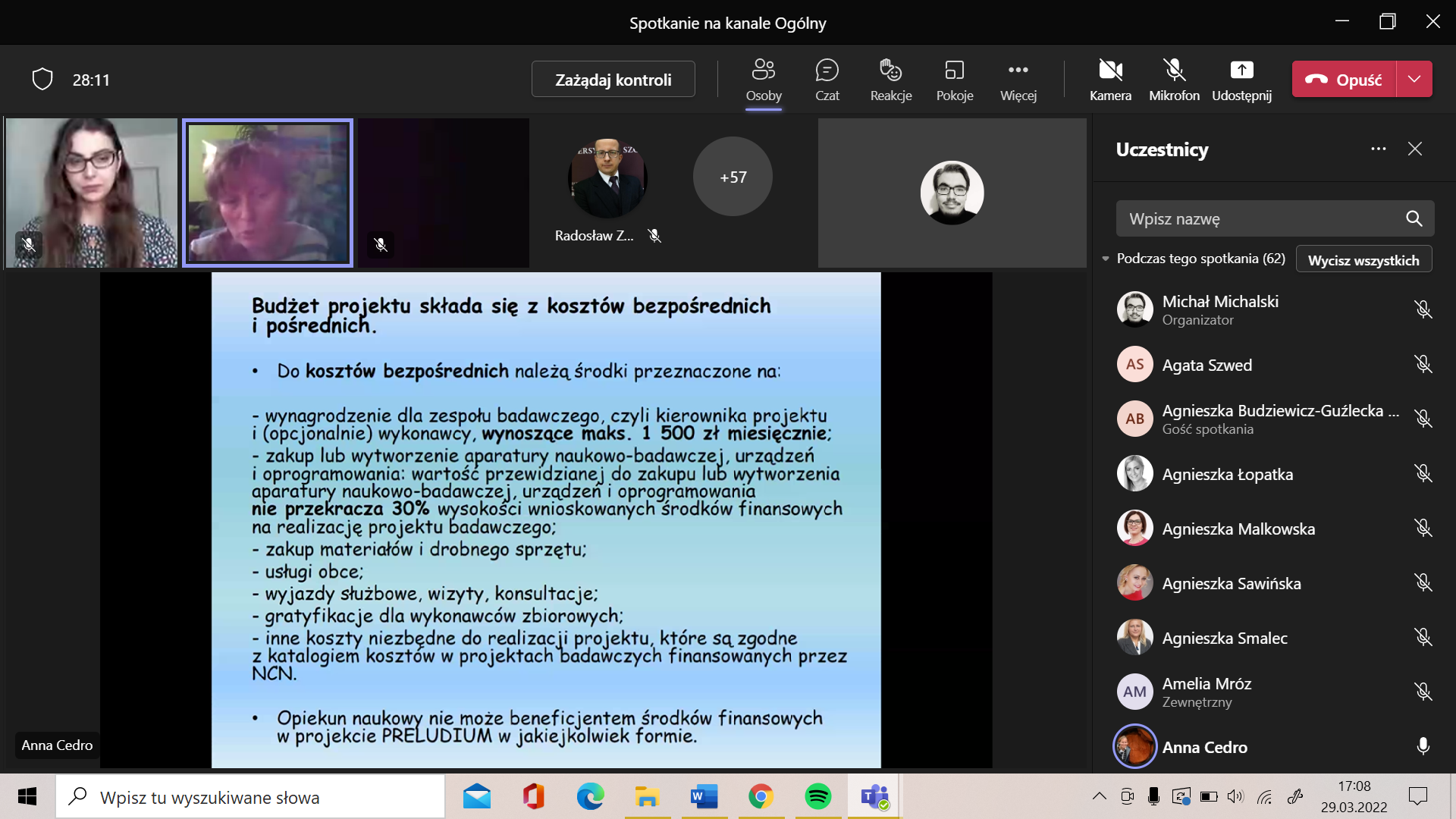This screenshot has width=1456, height=819.
Task: Click the search magnifier in participants box
Action: (x=1414, y=219)
